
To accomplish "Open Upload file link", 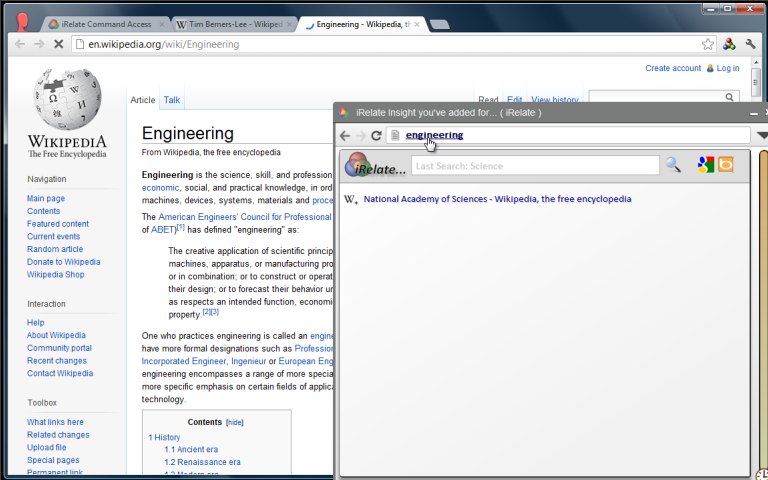I will click(47, 448).
